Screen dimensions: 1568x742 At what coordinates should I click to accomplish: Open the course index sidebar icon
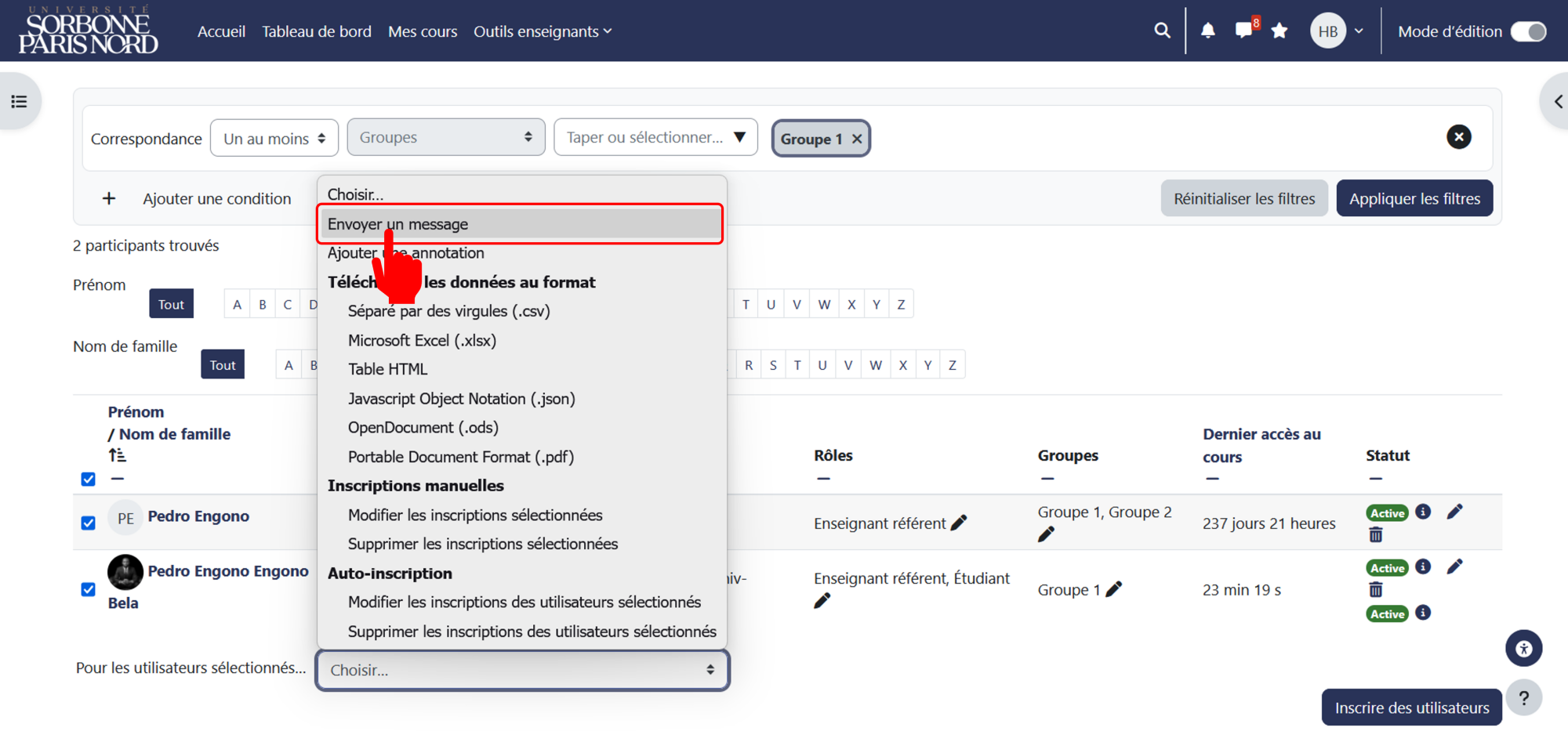pyautogui.click(x=19, y=102)
